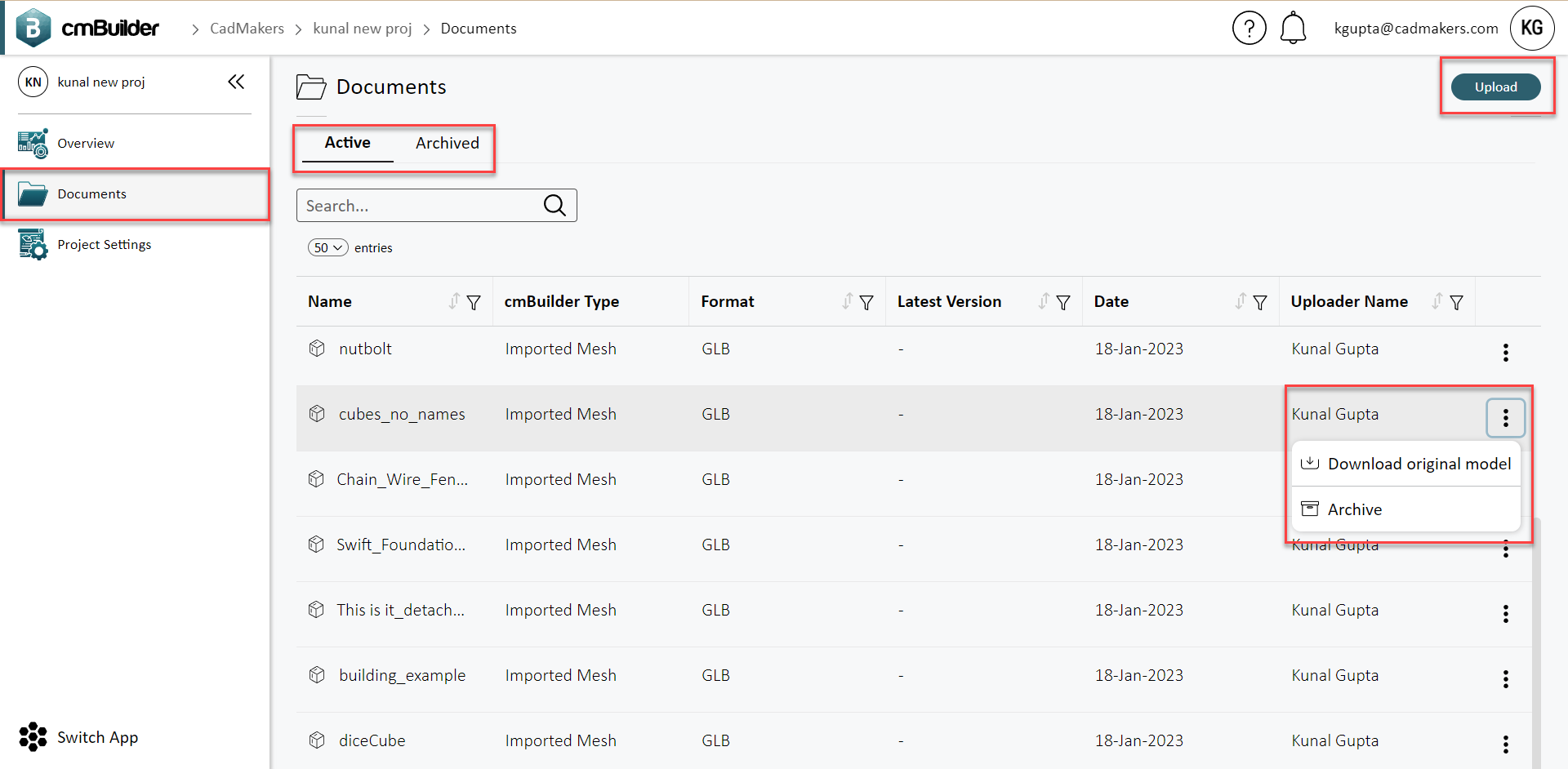The image size is (1568, 769).
Task: Click the vertical scrollbar of the table
Action: 1536,642
